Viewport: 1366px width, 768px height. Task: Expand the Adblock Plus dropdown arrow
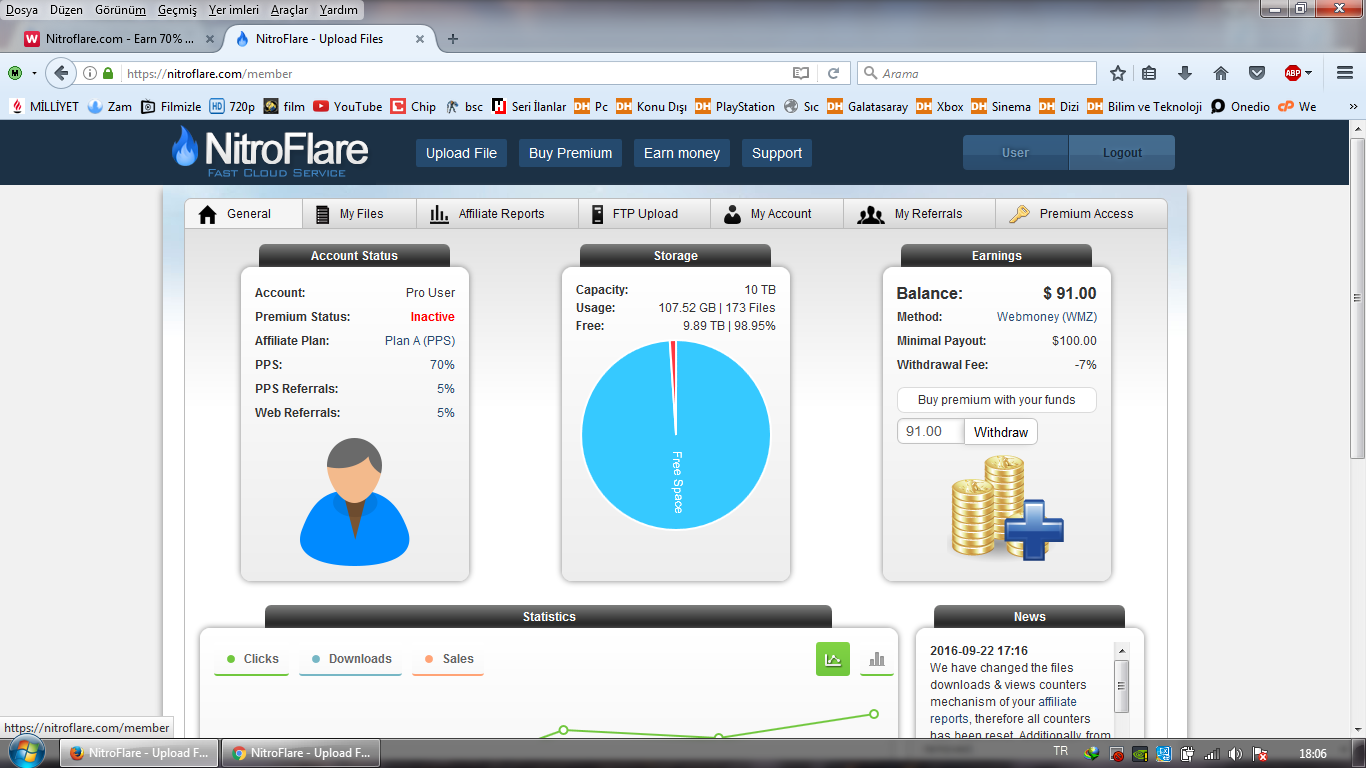point(1308,73)
